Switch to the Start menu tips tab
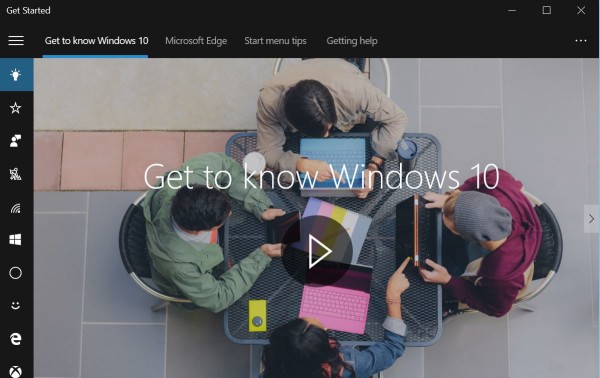This screenshot has width=600, height=378. click(x=275, y=41)
